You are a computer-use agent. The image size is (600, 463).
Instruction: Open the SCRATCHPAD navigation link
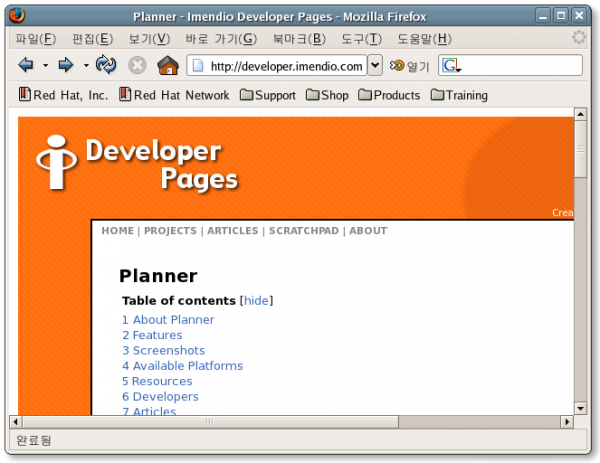click(x=304, y=231)
